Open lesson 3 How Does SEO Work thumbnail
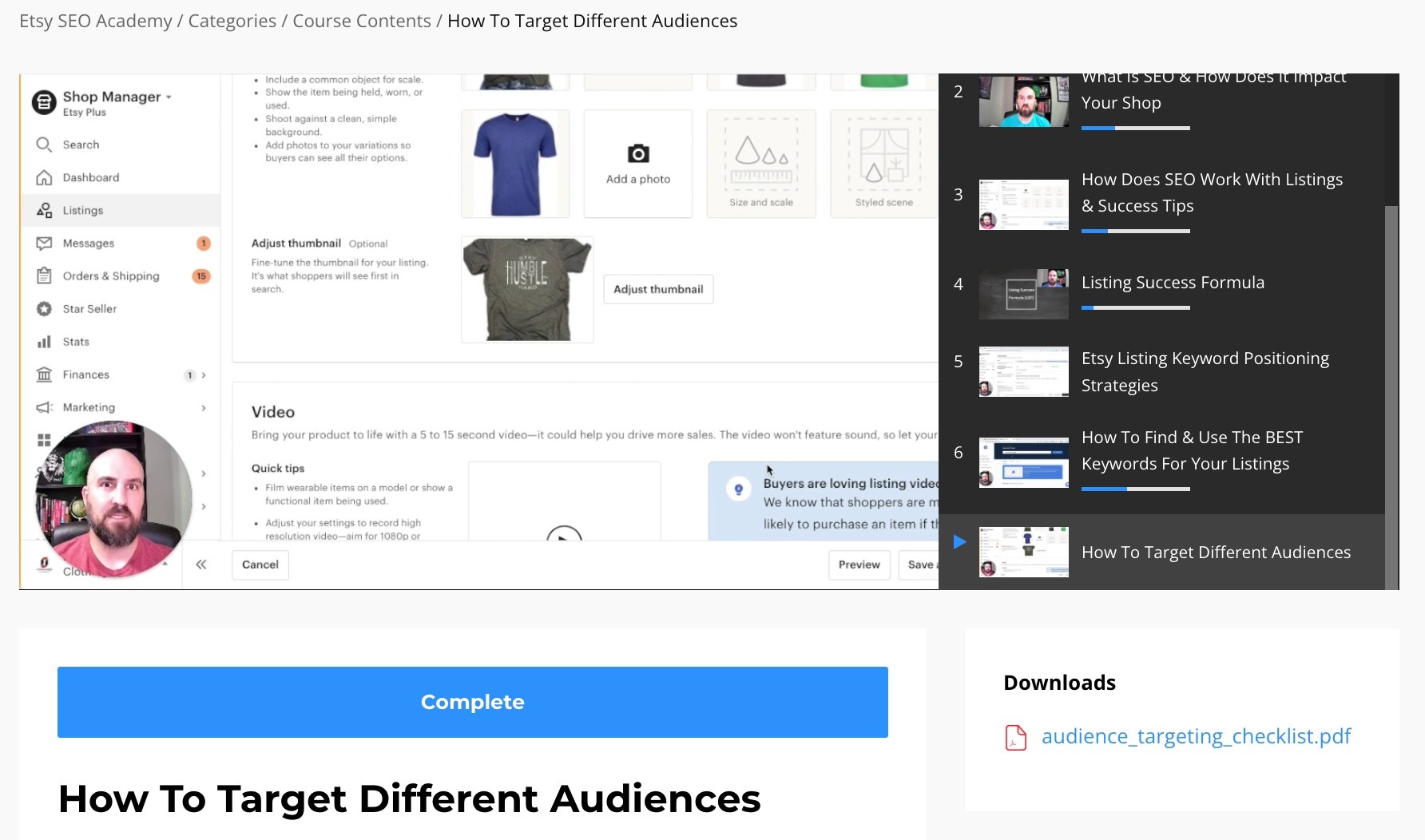 1024,204
